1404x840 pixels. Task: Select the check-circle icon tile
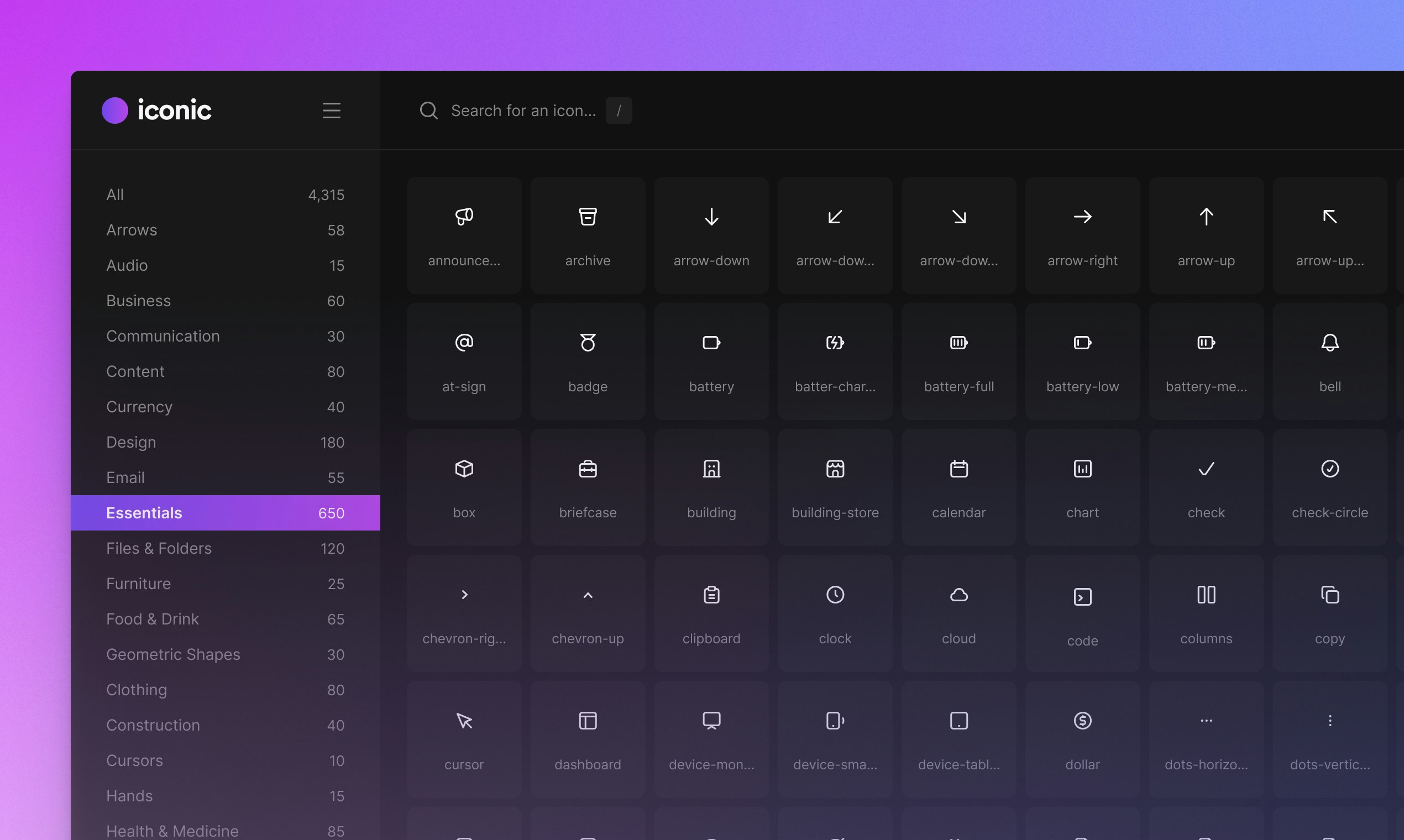point(1329,487)
